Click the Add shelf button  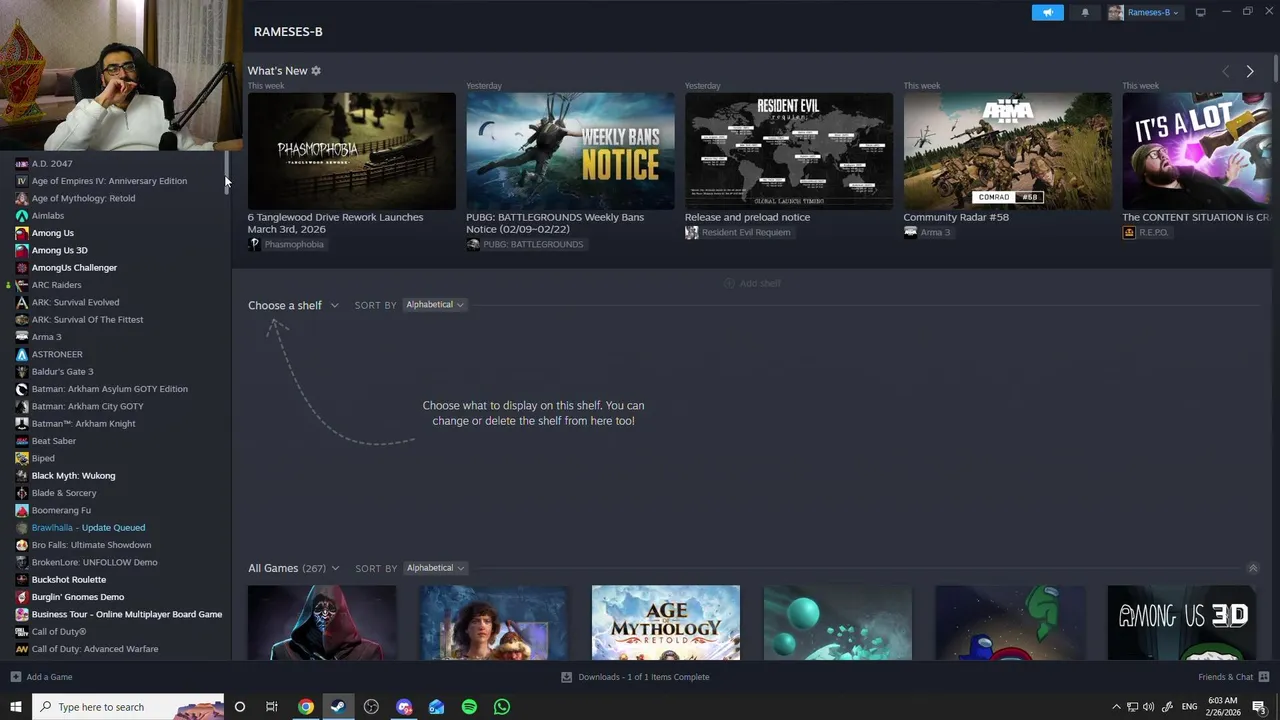[752, 283]
